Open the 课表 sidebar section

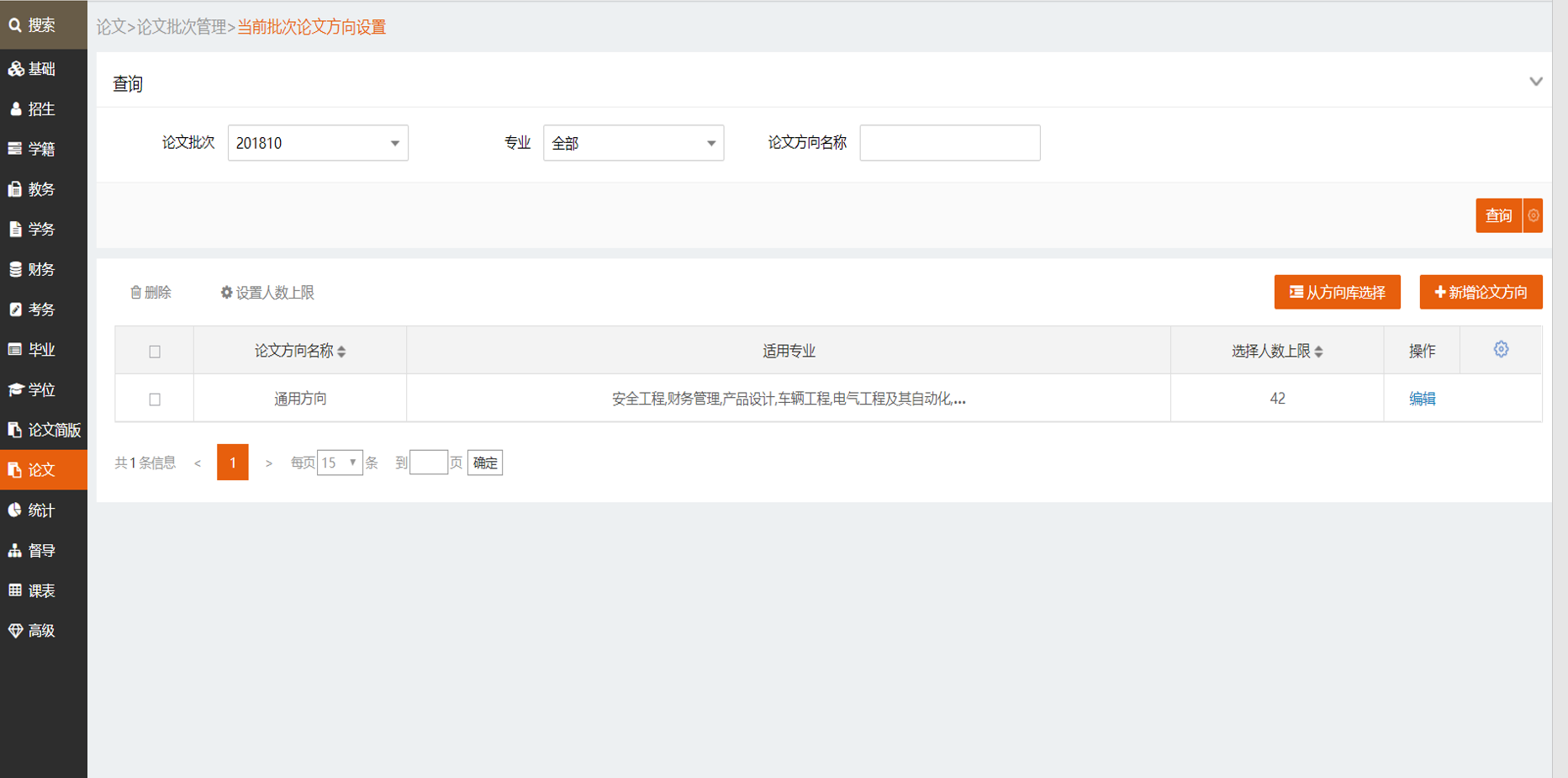(x=43, y=590)
